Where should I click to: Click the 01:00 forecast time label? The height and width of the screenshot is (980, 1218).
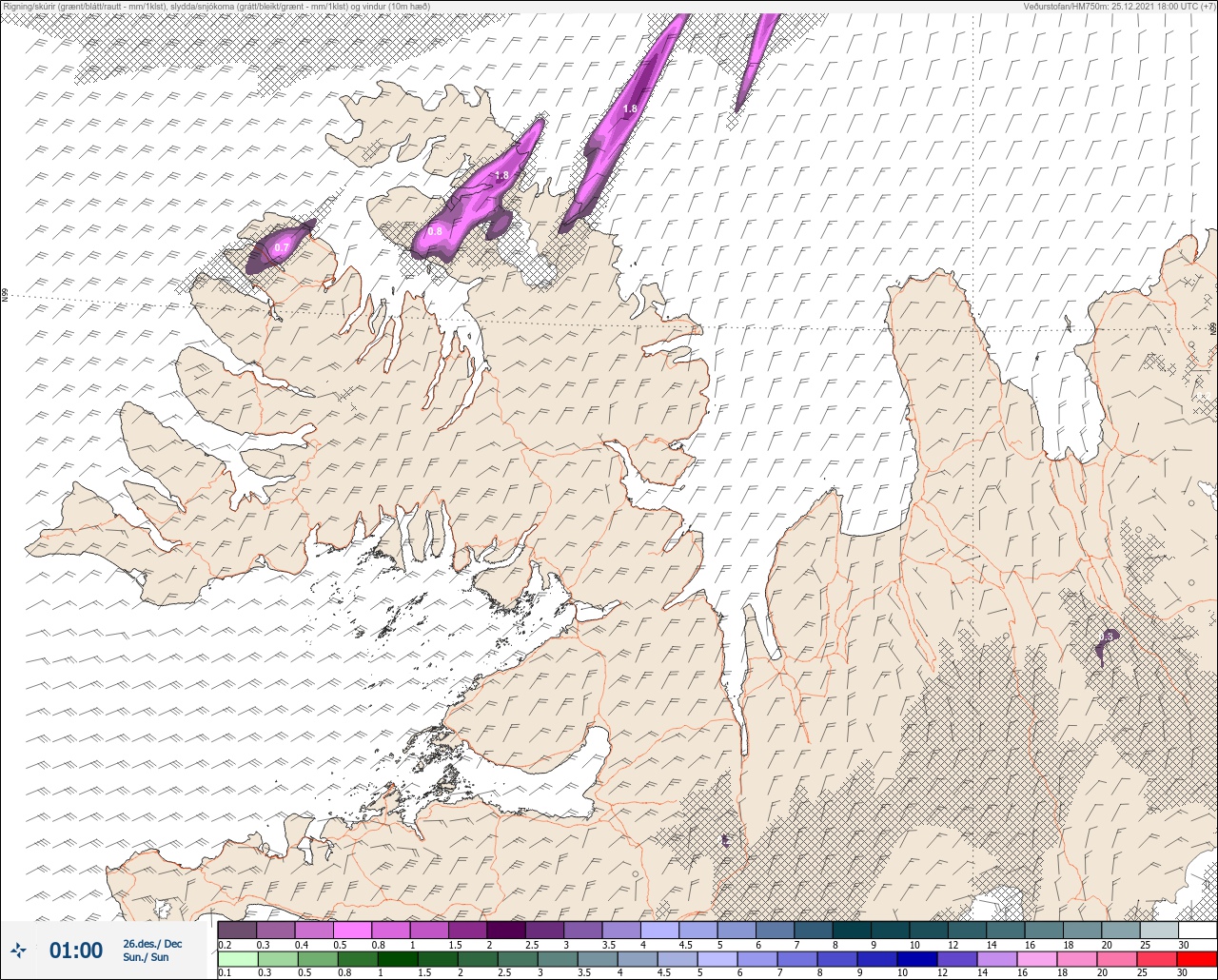76,951
